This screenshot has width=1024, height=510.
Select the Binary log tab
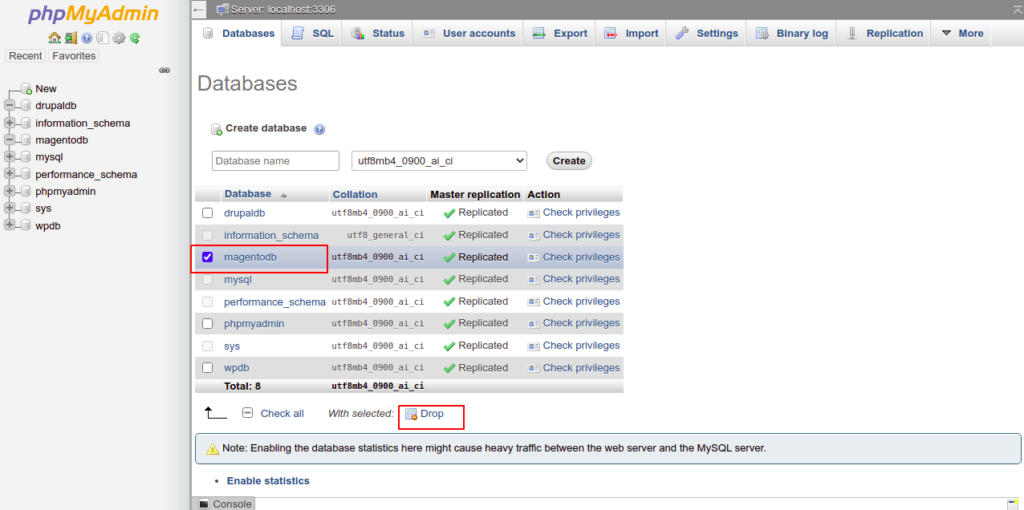click(x=791, y=33)
